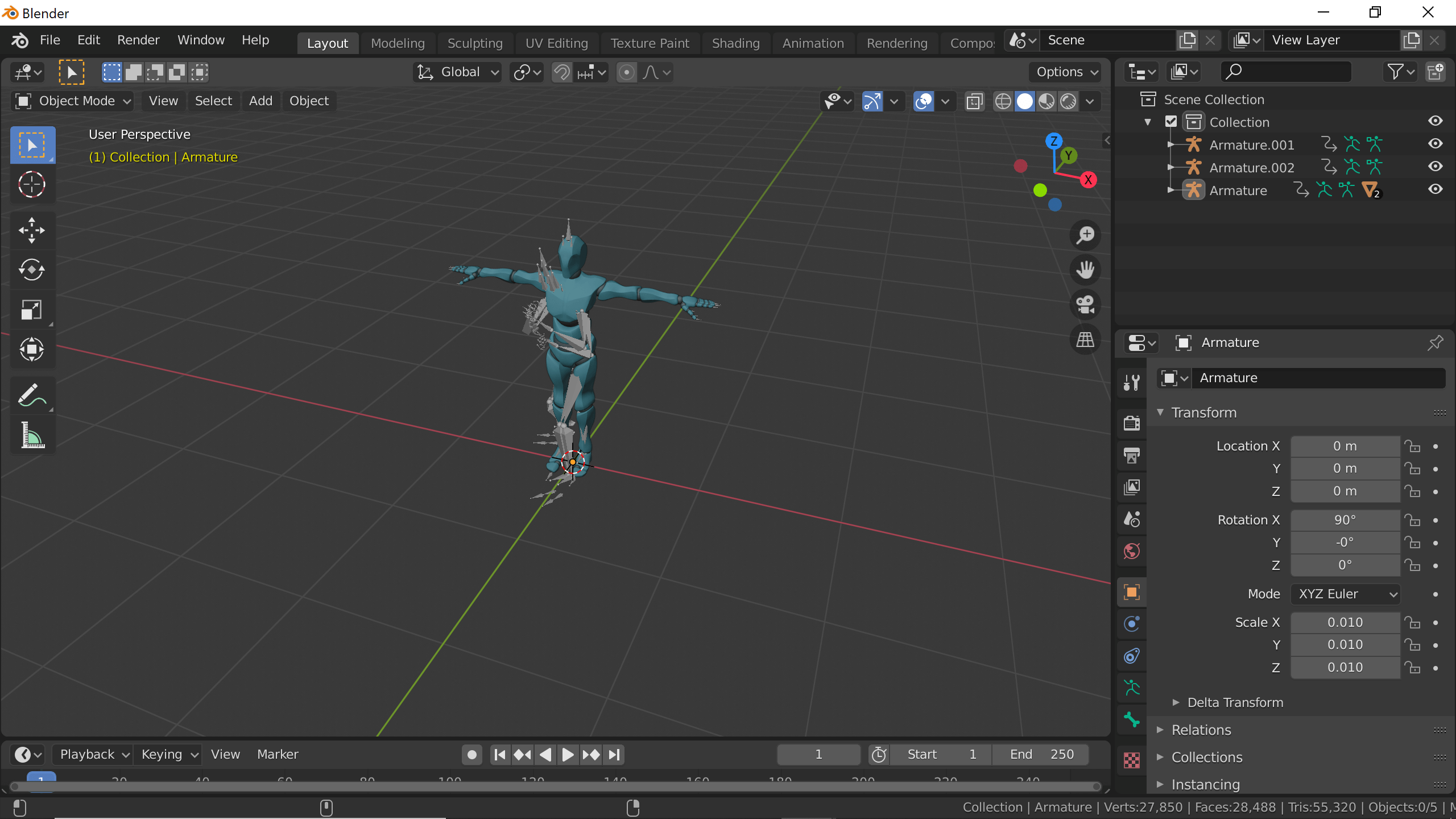1456x819 pixels.
Task: Click the Marker timeline menu
Action: coord(278,754)
